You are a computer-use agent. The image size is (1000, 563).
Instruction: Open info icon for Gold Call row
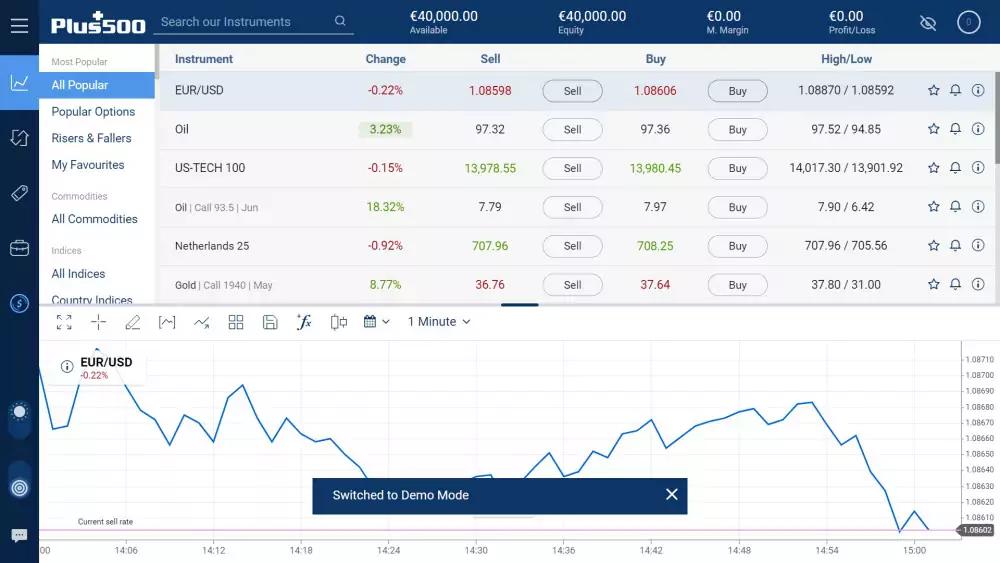(x=978, y=284)
